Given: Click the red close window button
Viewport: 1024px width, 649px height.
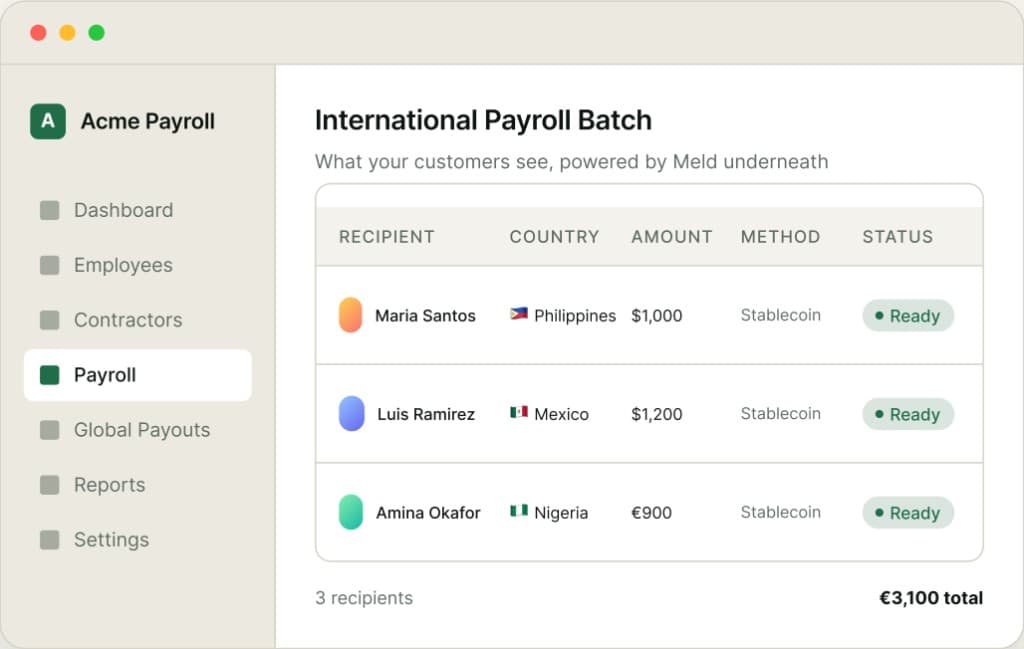Looking at the screenshot, I should coord(39,33).
